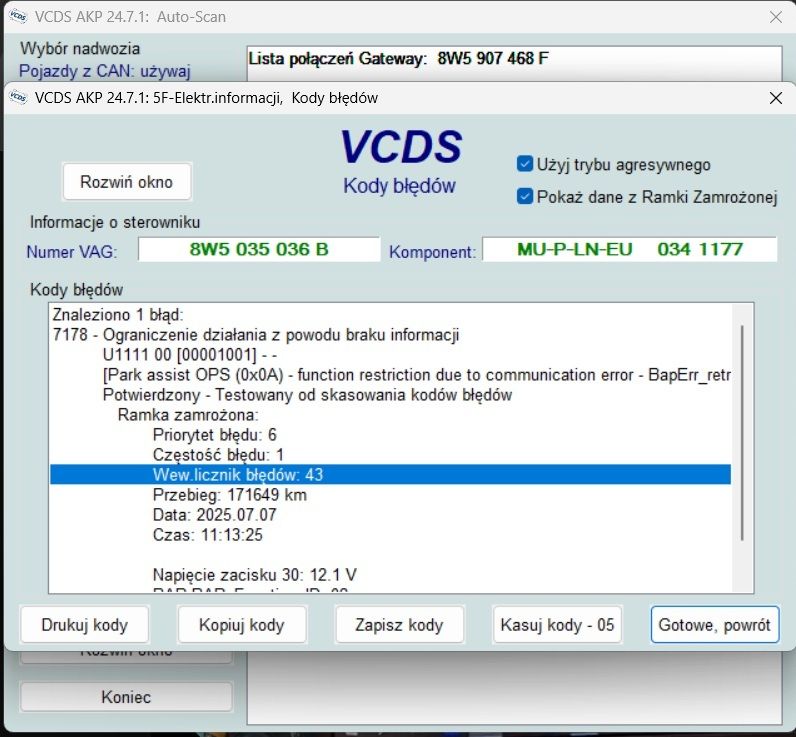The image size is (796, 737).
Task: Click 'Pojazdy z CAN: używaj' in Auto-Scan window
Action: pos(105,71)
